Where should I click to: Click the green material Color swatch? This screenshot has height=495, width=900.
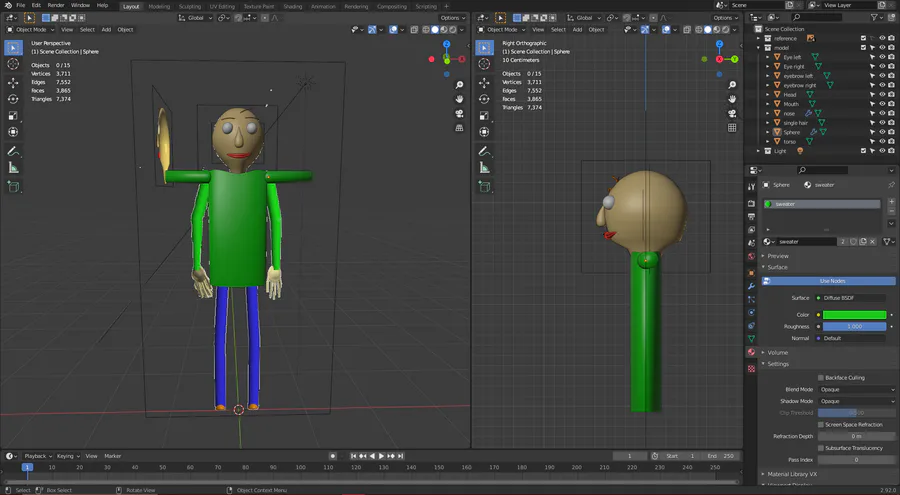tap(854, 315)
